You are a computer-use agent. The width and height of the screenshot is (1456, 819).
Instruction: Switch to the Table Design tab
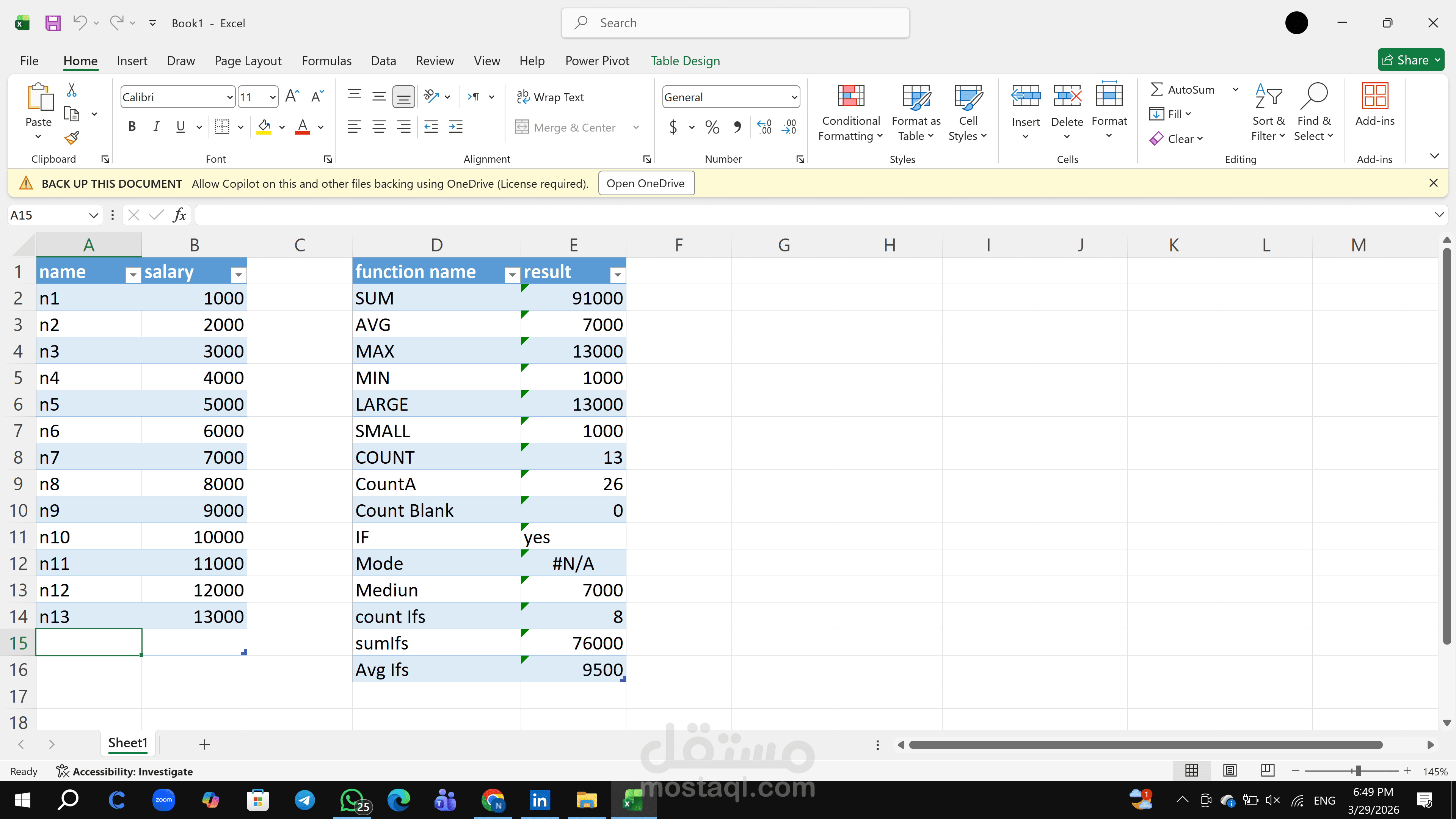[x=685, y=61]
